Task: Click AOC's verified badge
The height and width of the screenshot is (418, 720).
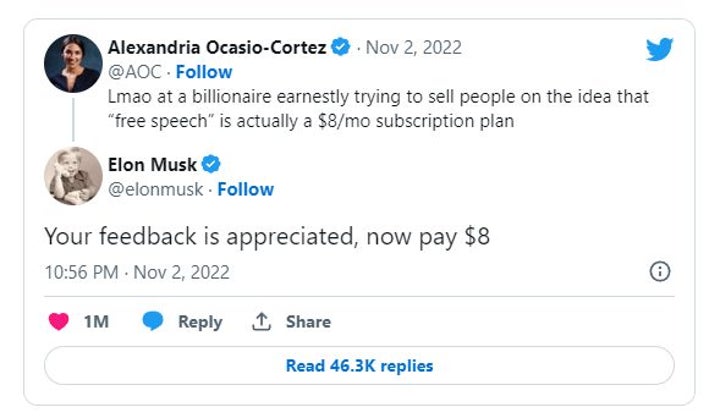Action: point(342,47)
